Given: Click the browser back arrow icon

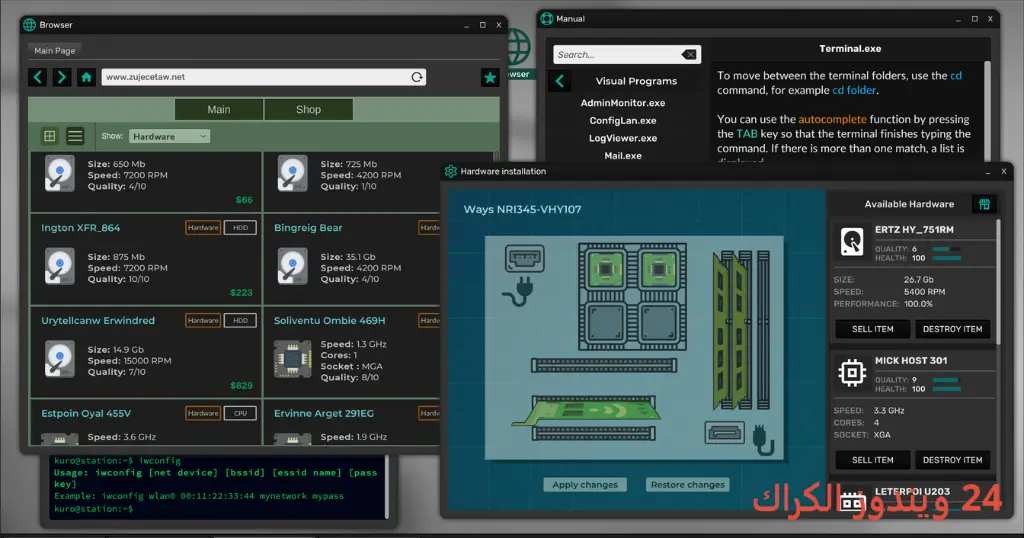Looking at the screenshot, I should (x=38, y=77).
